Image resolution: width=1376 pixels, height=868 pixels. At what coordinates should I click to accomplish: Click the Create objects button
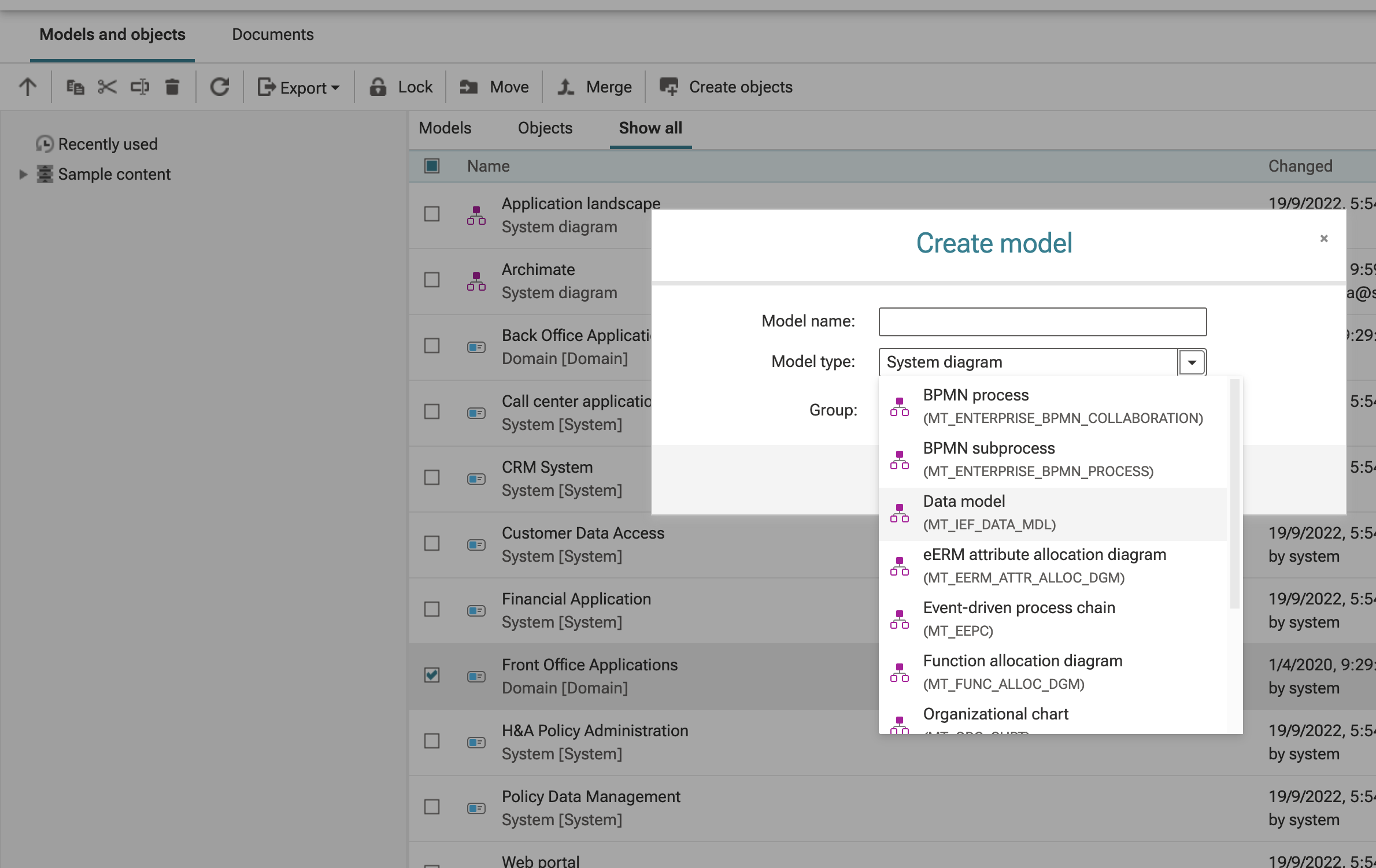coord(726,87)
